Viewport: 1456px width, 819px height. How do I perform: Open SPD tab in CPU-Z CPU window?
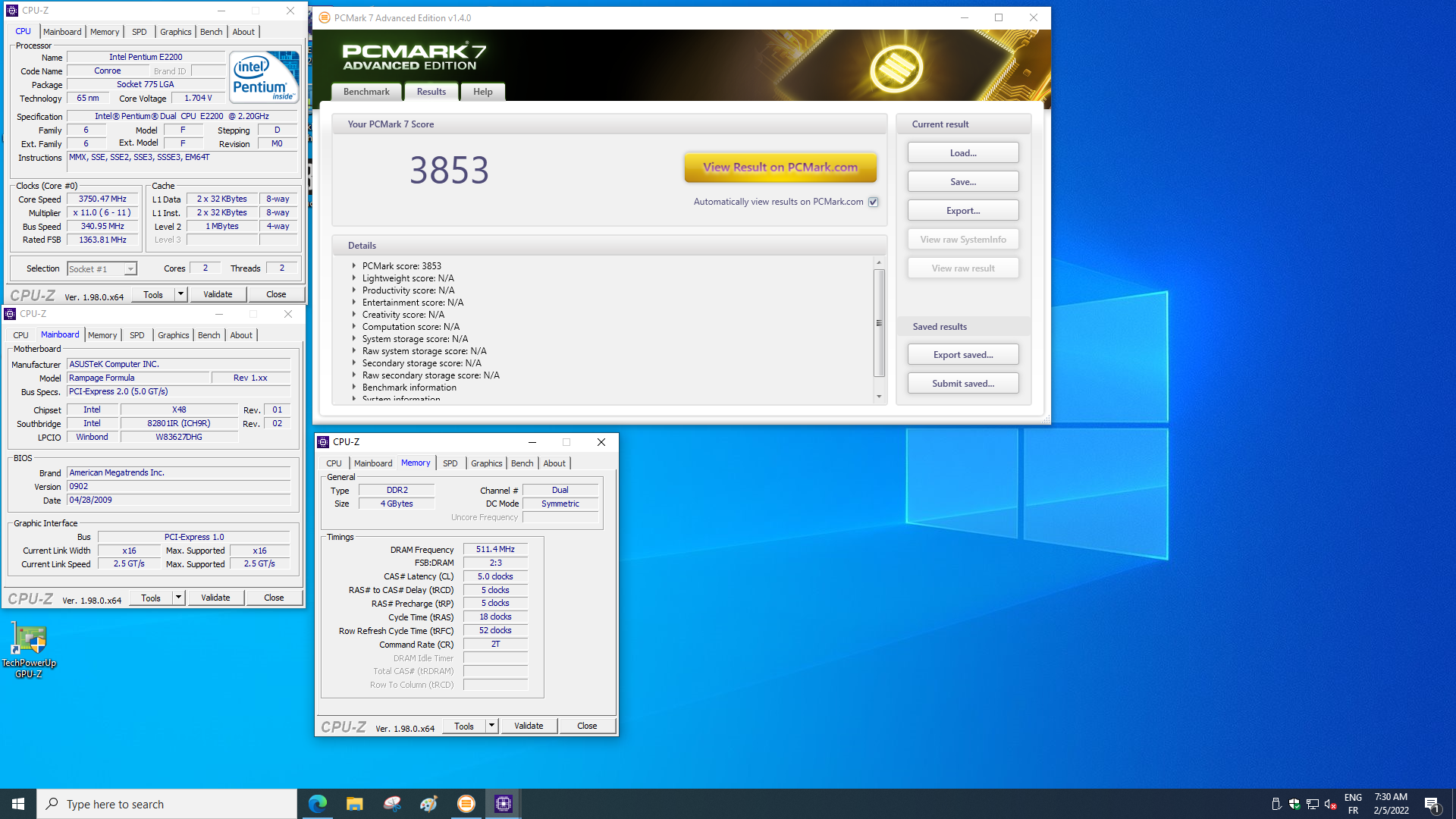coord(140,32)
